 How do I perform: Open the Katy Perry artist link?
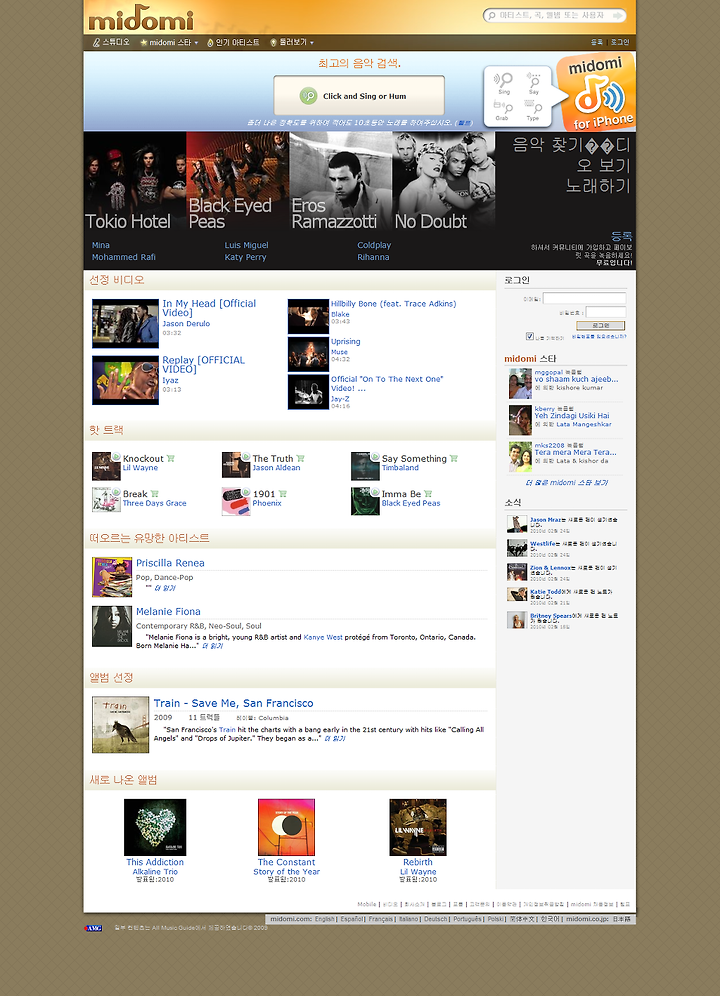click(x=245, y=257)
